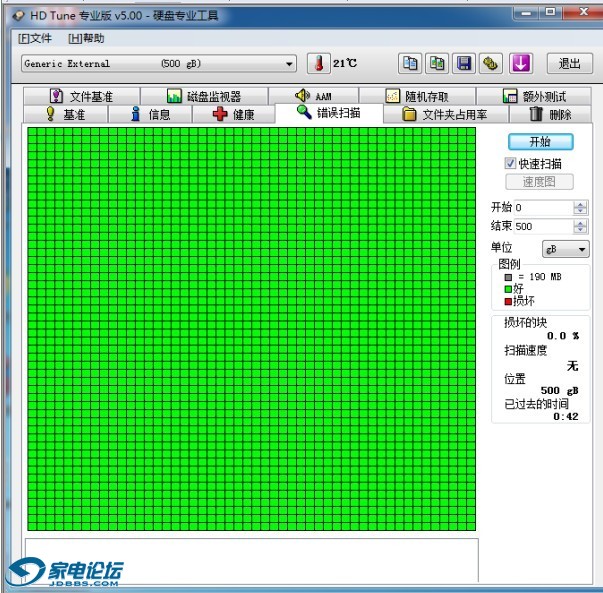Click the 0:42 elapsed time value
This screenshot has height=593, width=603.
click(x=566, y=416)
